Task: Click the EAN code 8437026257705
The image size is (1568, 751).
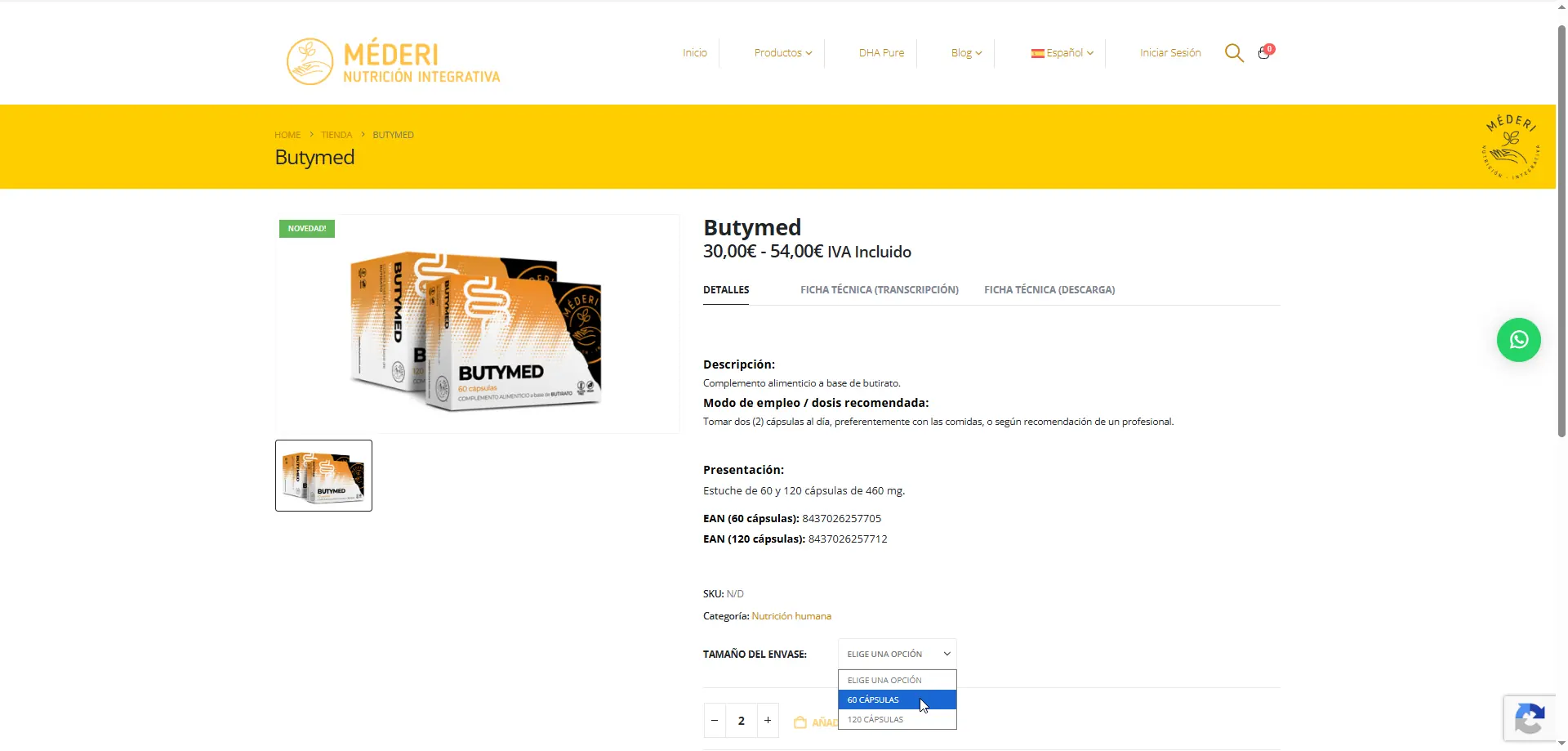Action: coord(841,519)
